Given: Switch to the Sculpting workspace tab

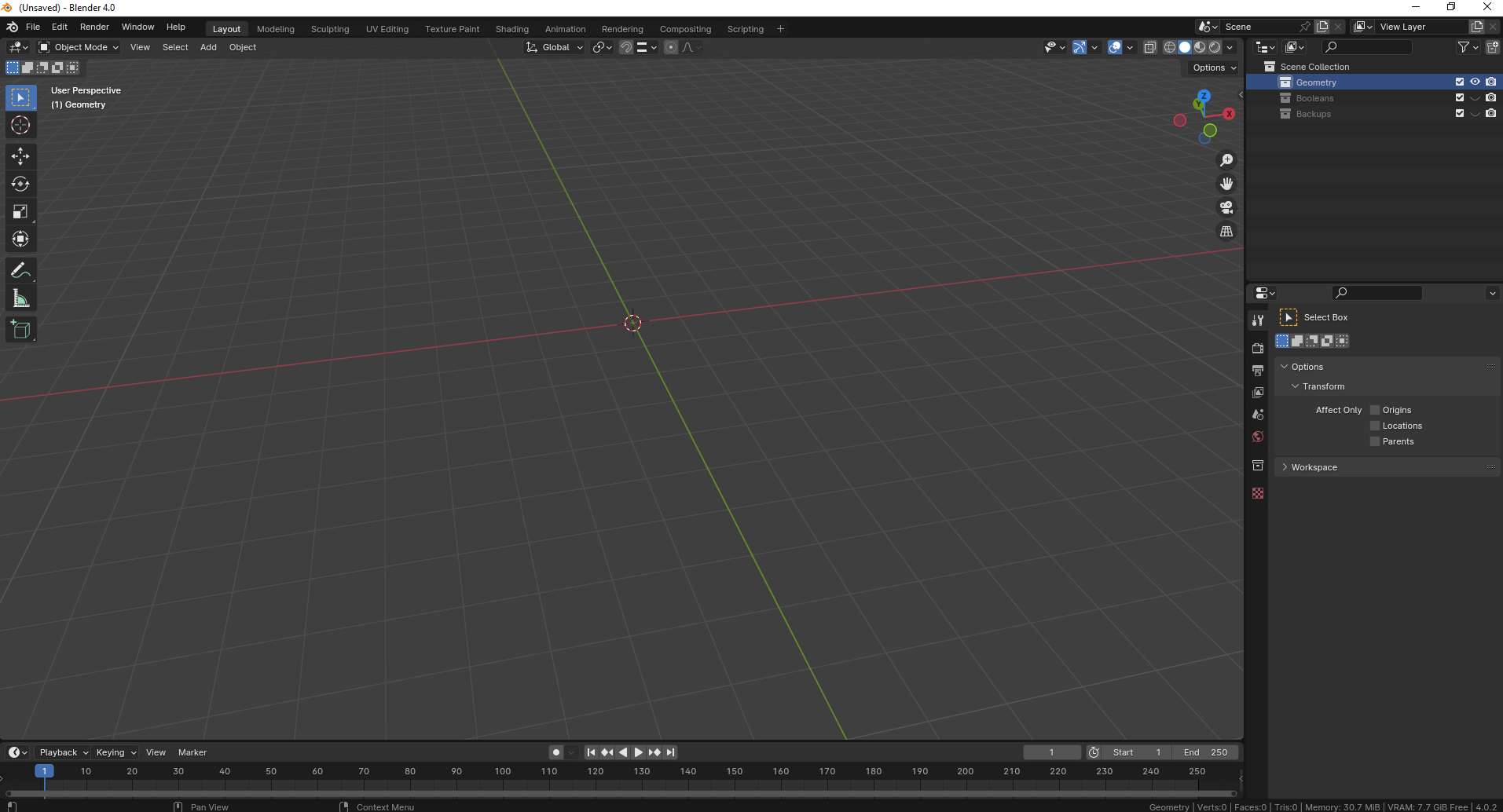Looking at the screenshot, I should point(330,29).
